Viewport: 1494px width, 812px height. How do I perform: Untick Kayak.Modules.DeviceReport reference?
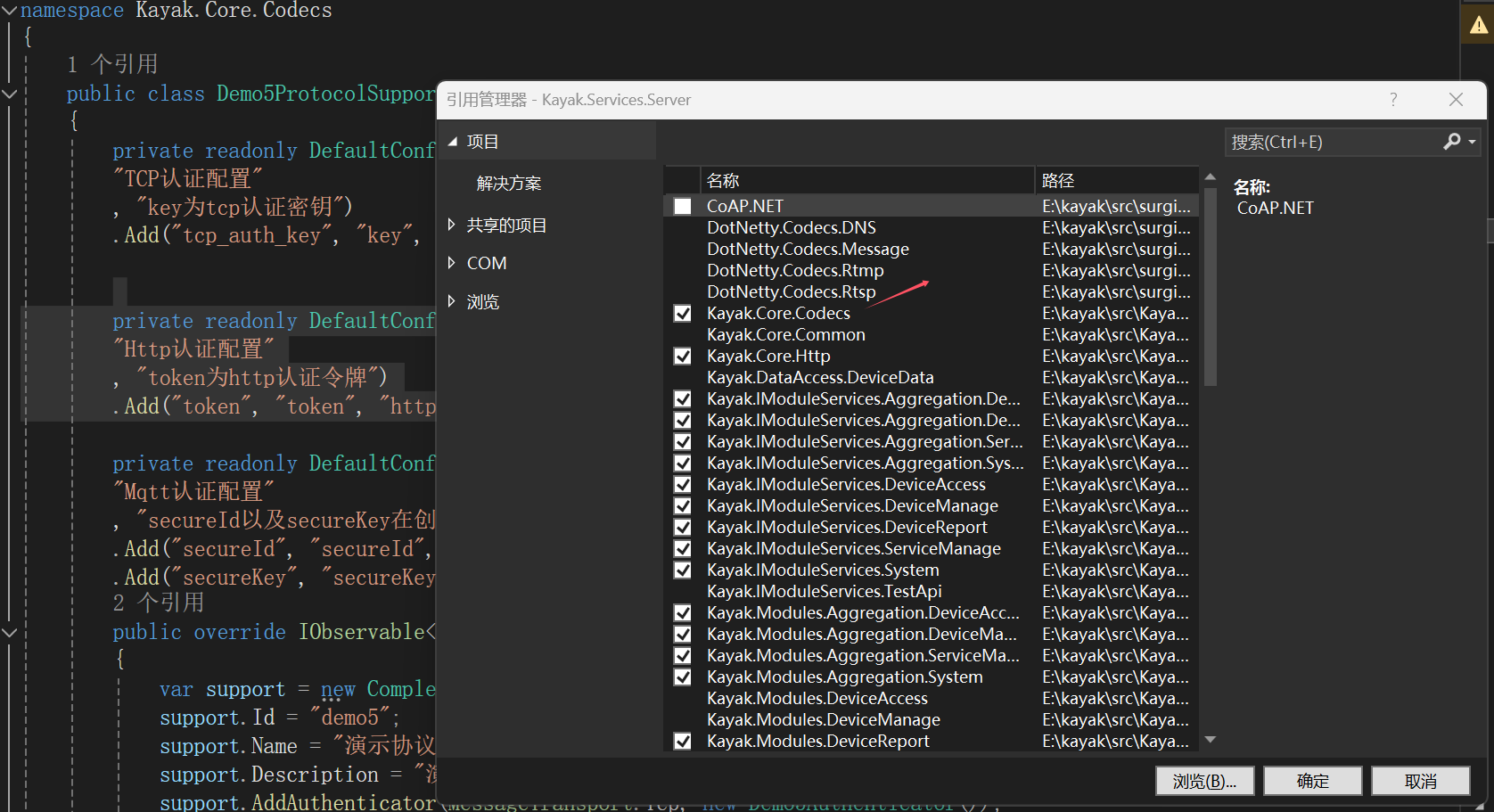click(683, 742)
